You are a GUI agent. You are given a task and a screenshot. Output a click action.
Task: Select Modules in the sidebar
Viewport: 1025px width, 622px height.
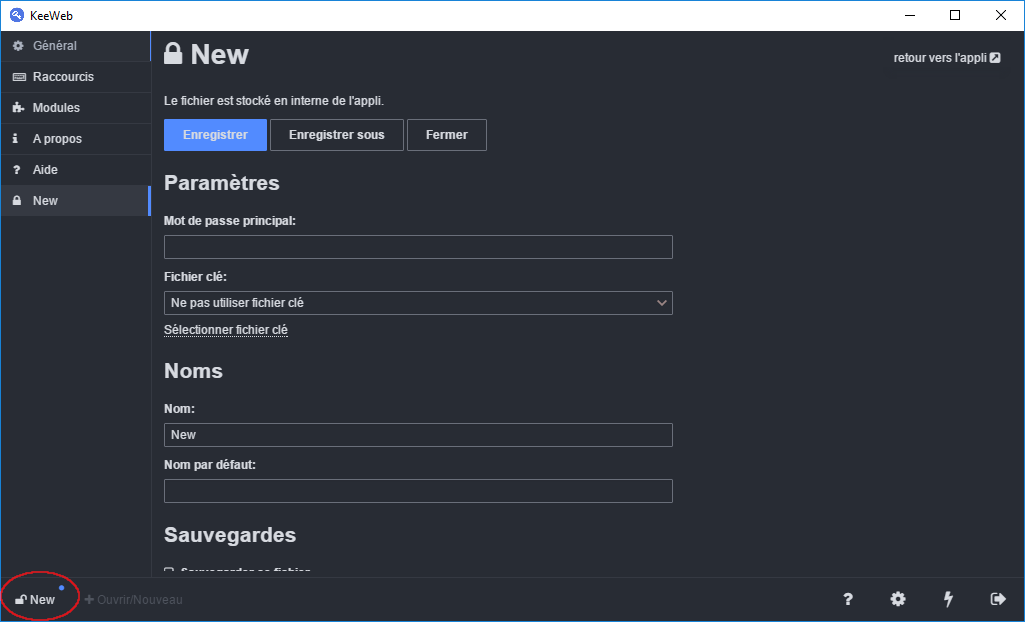(56, 108)
